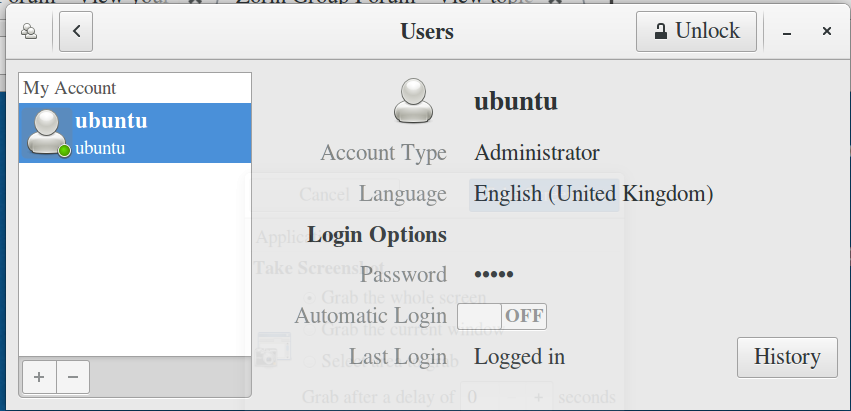Remove the user with the minus button
851x411 pixels.
point(73,377)
